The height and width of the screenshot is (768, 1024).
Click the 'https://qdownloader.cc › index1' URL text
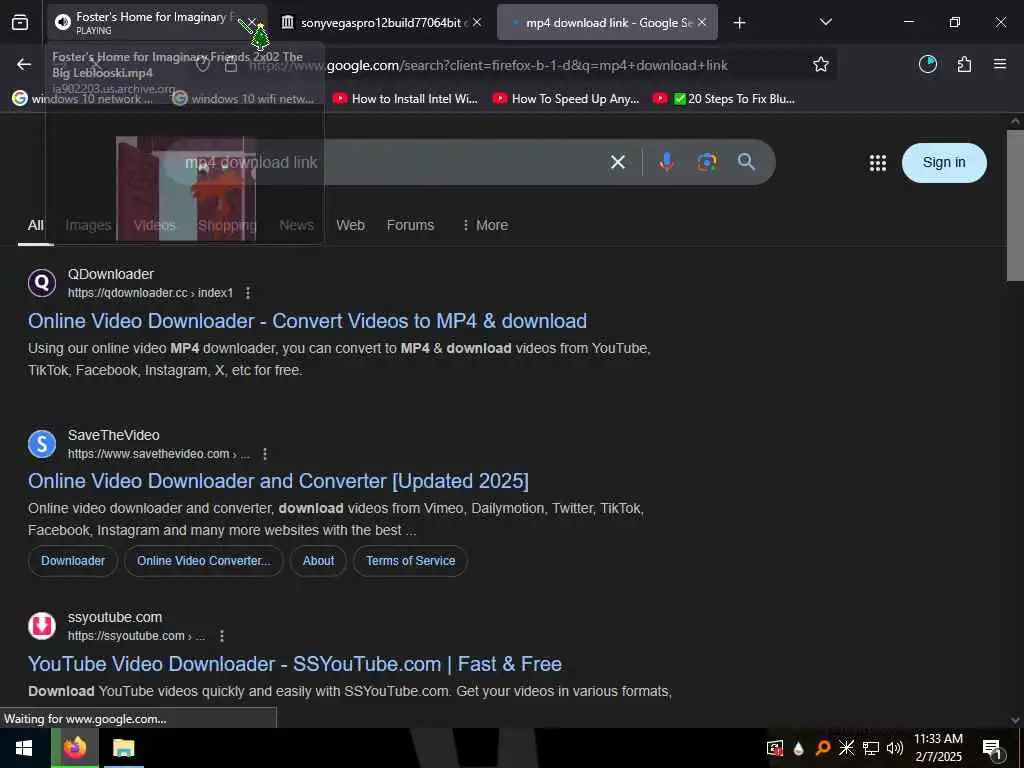click(150, 293)
